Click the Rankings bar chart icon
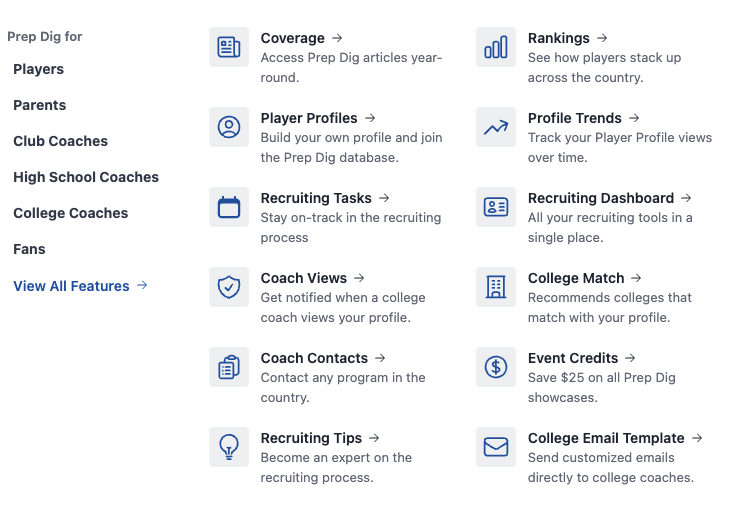This screenshot has width=746, height=509. point(496,47)
